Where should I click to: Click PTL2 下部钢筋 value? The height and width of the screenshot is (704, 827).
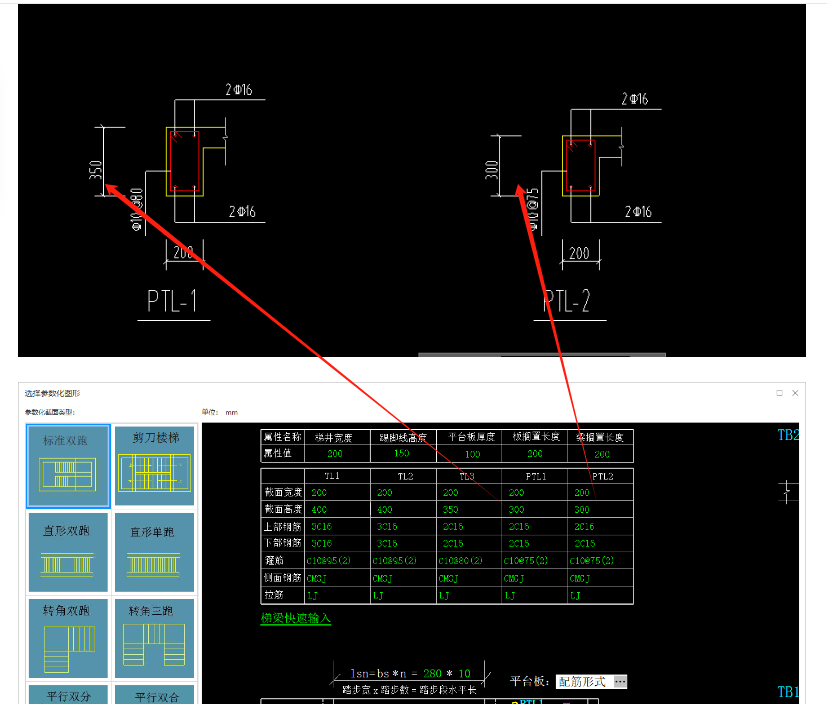point(584,543)
